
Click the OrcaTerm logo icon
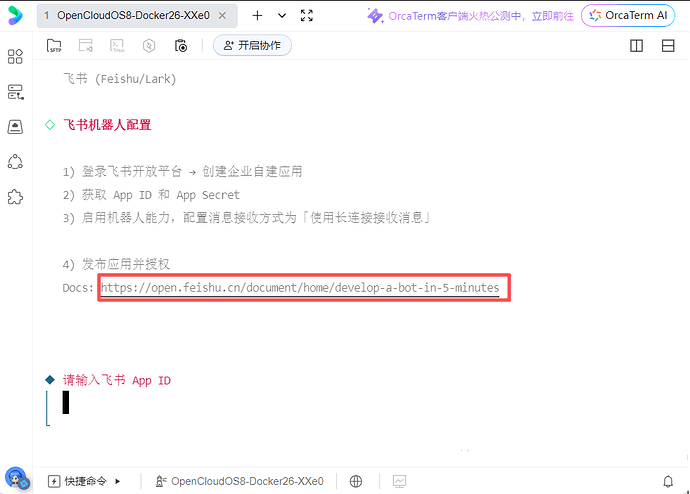[x=15, y=15]
